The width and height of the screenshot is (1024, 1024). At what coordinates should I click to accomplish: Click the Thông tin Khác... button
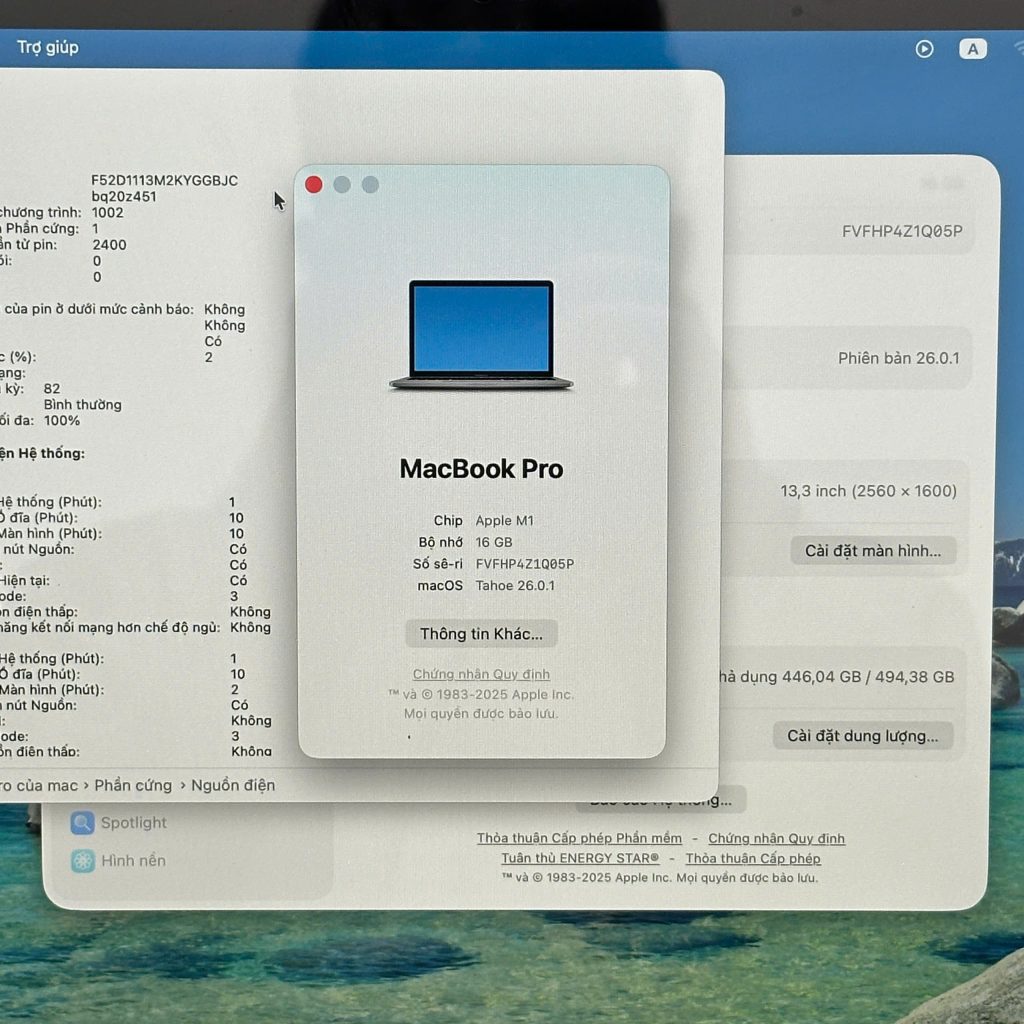click(x=480, y=633)
